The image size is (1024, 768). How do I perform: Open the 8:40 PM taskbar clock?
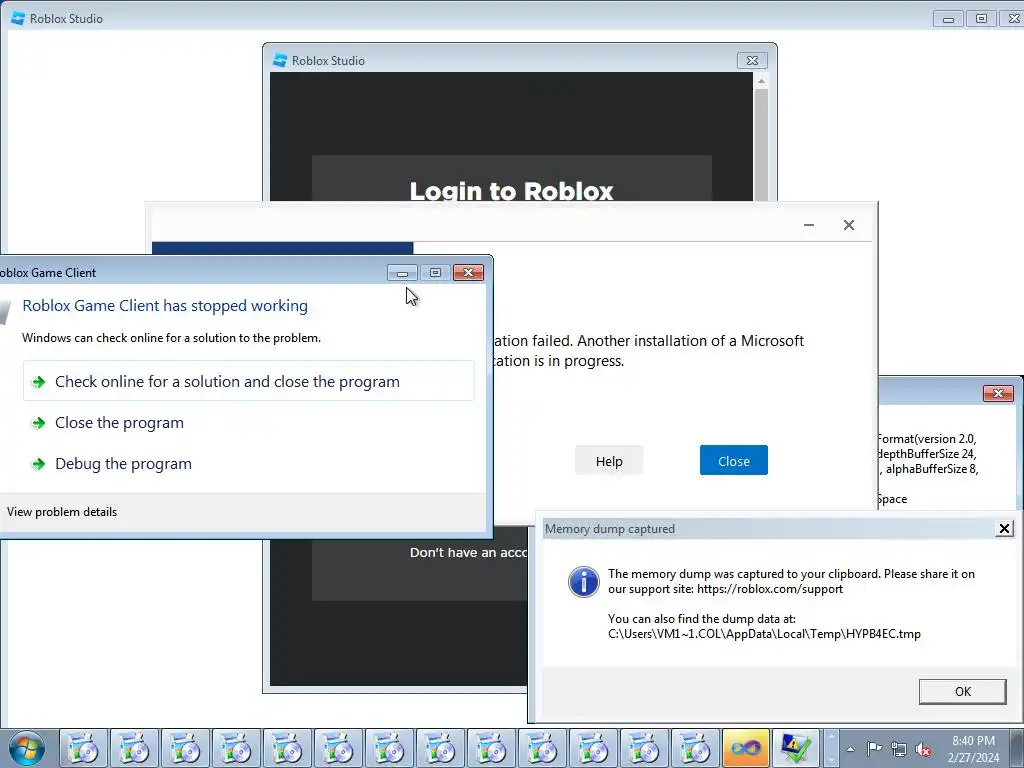coord(973,741)
